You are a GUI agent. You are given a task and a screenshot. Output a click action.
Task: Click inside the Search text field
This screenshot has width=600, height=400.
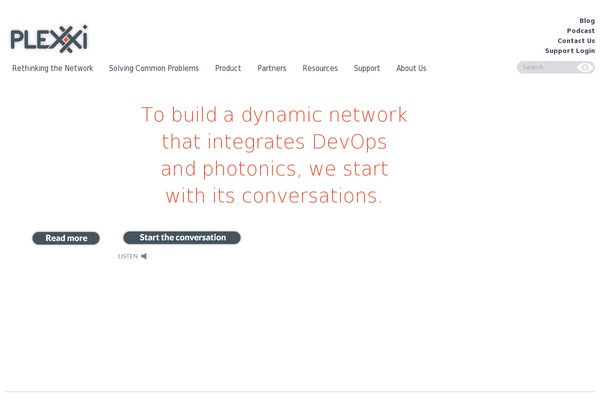click(x=545, y=68)
